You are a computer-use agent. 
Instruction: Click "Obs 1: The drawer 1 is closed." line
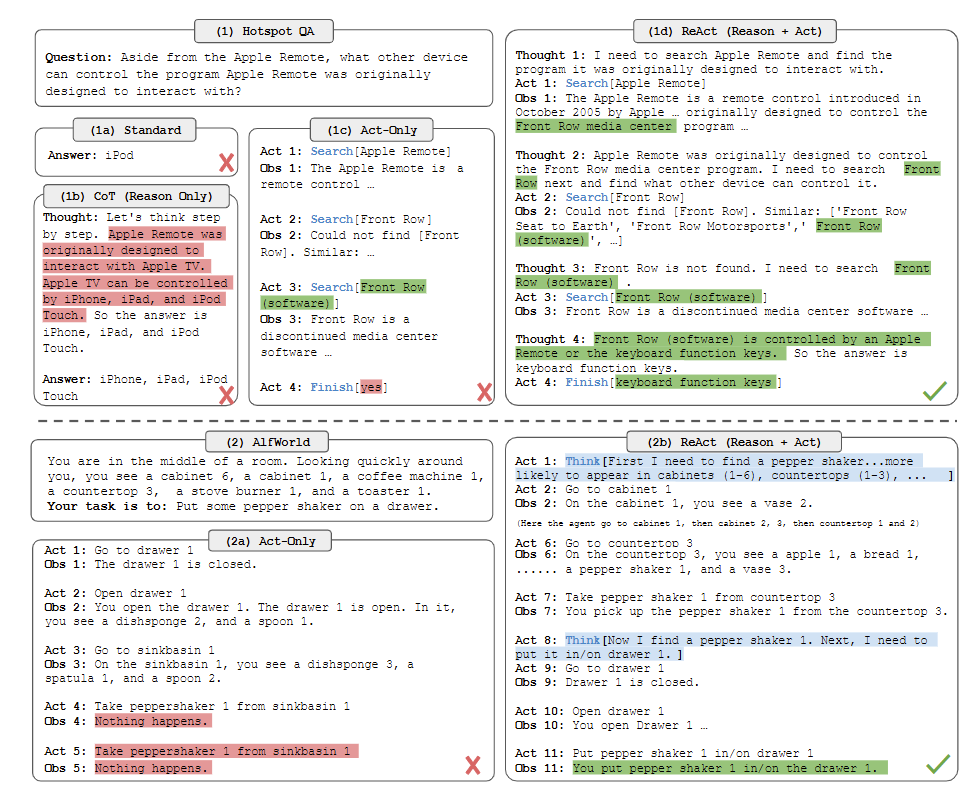tap(150, 564)
